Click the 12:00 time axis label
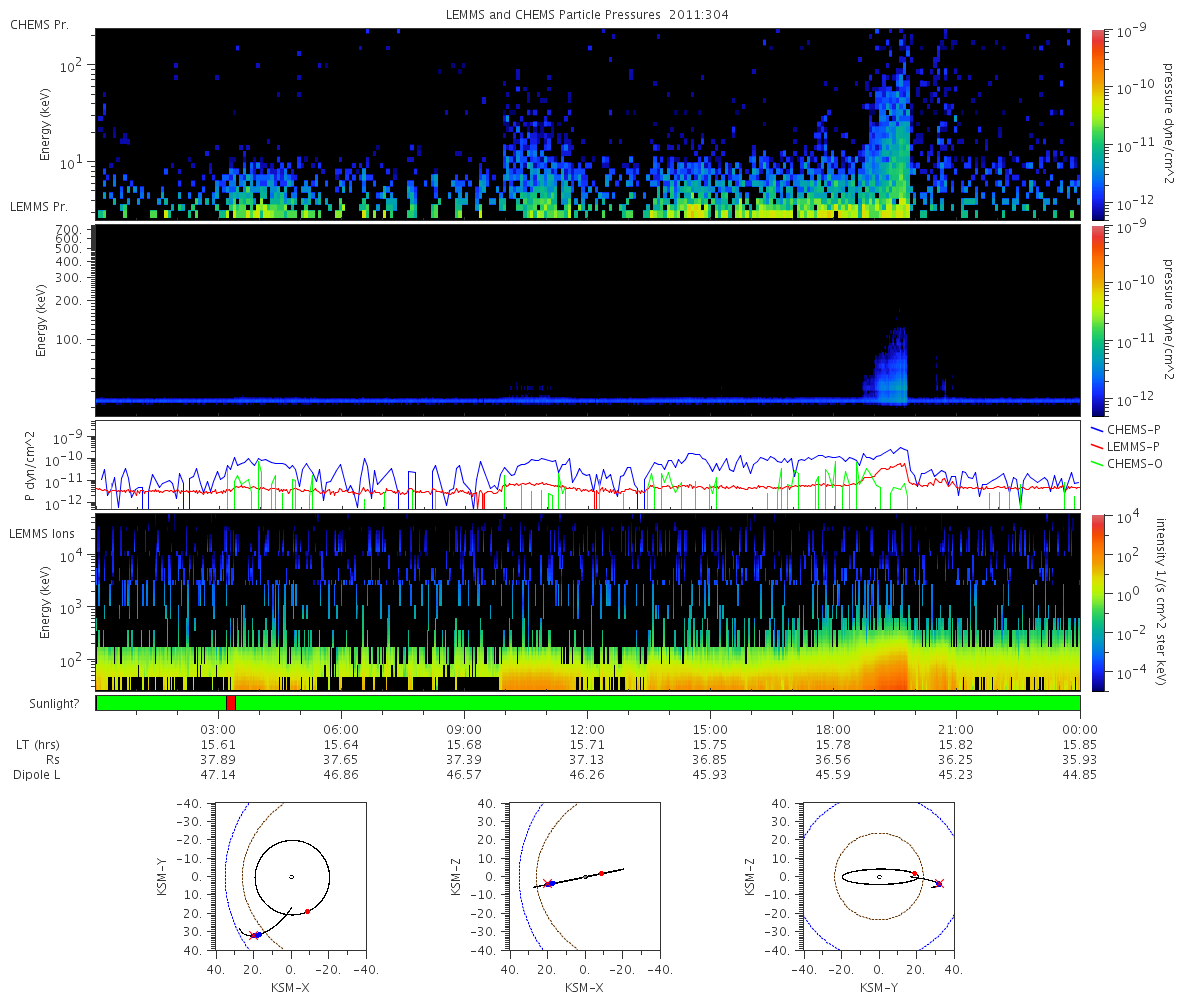This screenshot has height=1000, width=1200. click(x=587, y=729)
